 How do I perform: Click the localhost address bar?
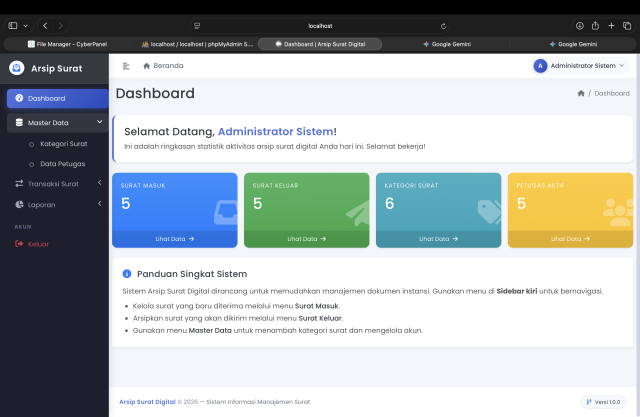(320, 25)
